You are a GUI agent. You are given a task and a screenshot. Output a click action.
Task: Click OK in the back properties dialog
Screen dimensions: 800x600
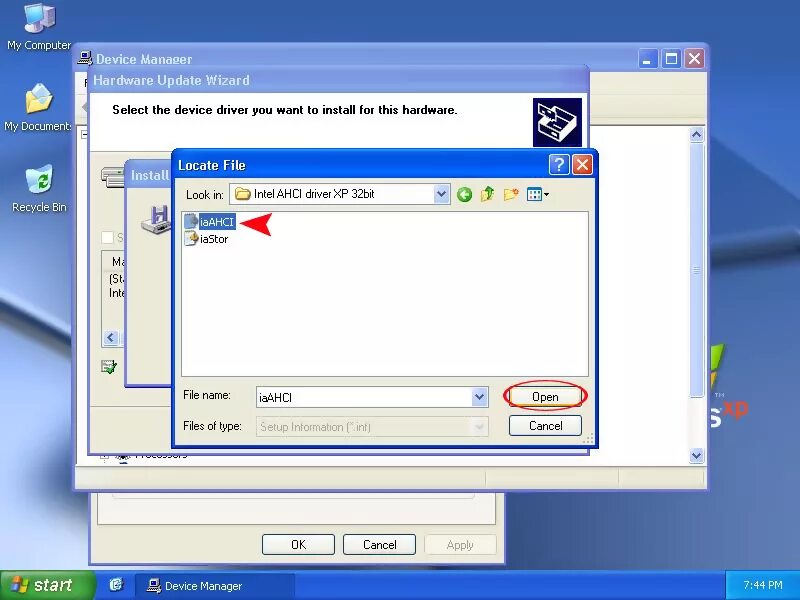[298, 544]
